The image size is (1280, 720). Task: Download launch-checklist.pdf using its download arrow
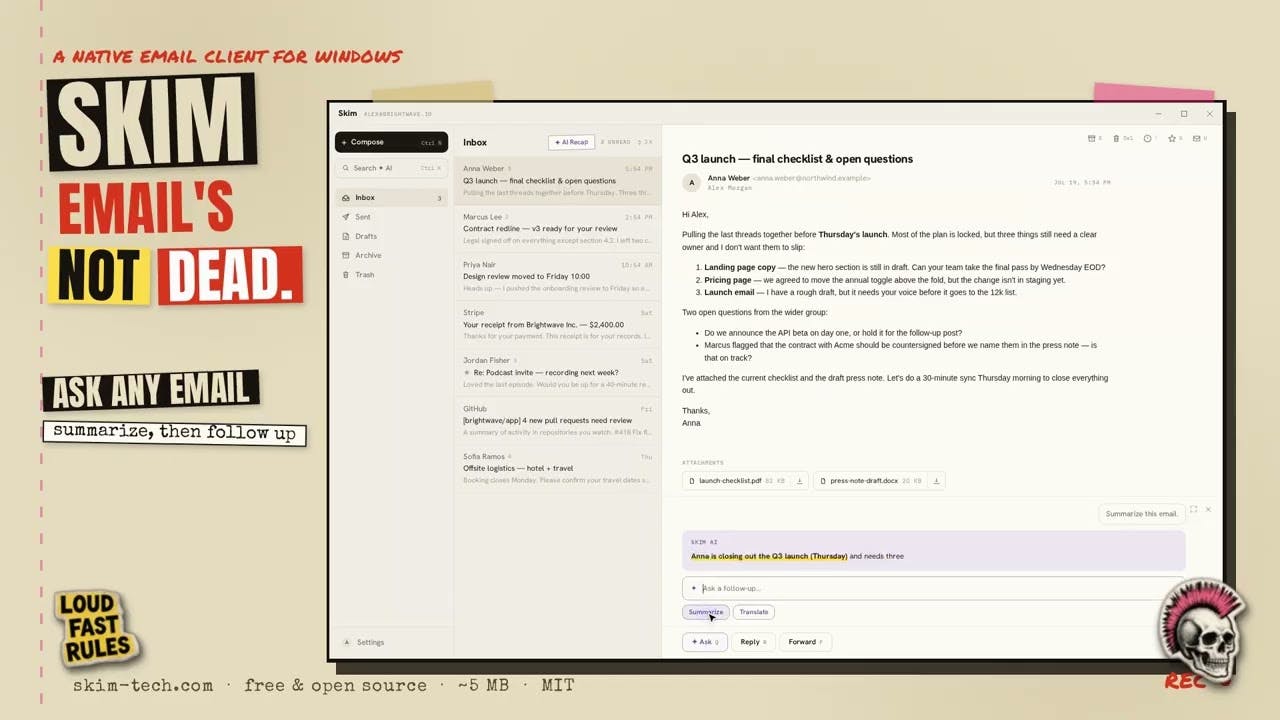pyautogui.click(x=799, y=481)
